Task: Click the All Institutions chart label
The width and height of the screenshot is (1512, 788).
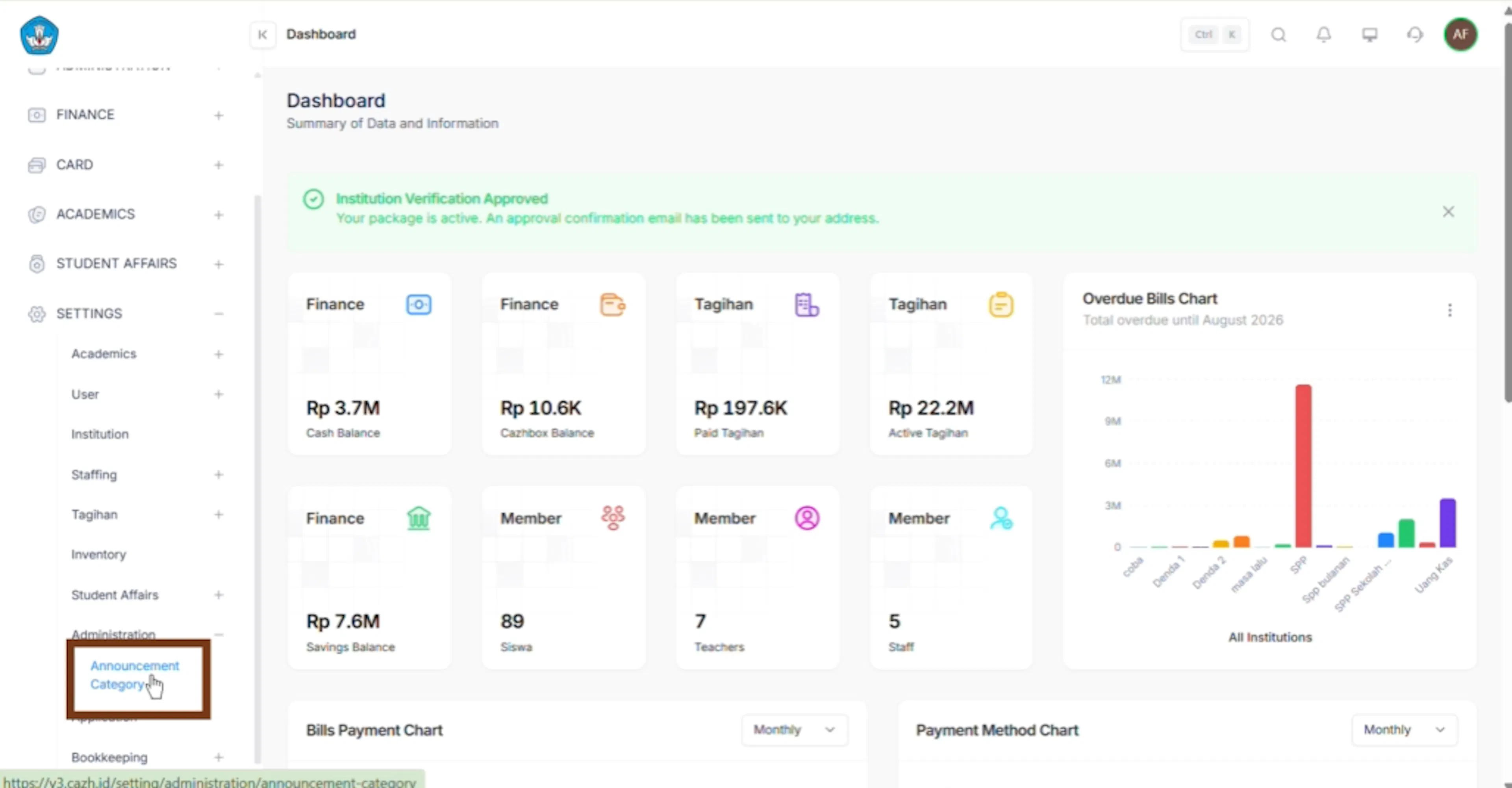Action: point(1269,637)
